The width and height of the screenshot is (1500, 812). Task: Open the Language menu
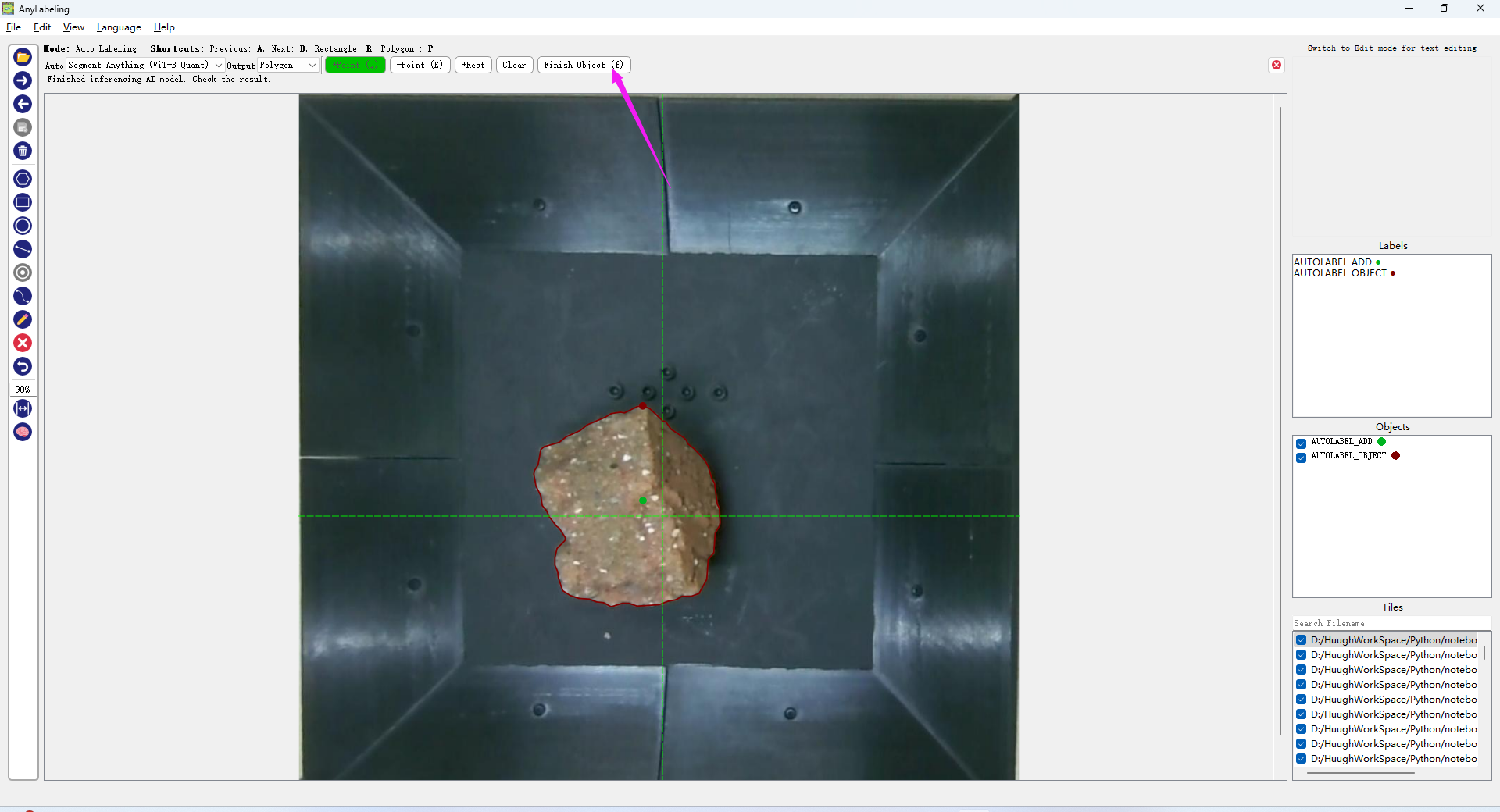point(119,27)
